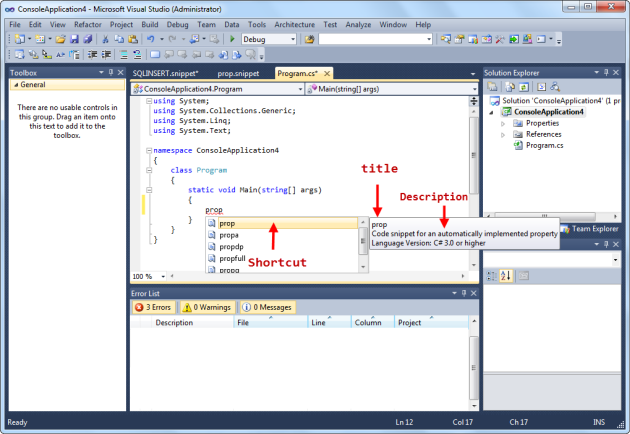Click the Program.cs file in Solution Explorer
Screen dimensions: 630x434
546,145
